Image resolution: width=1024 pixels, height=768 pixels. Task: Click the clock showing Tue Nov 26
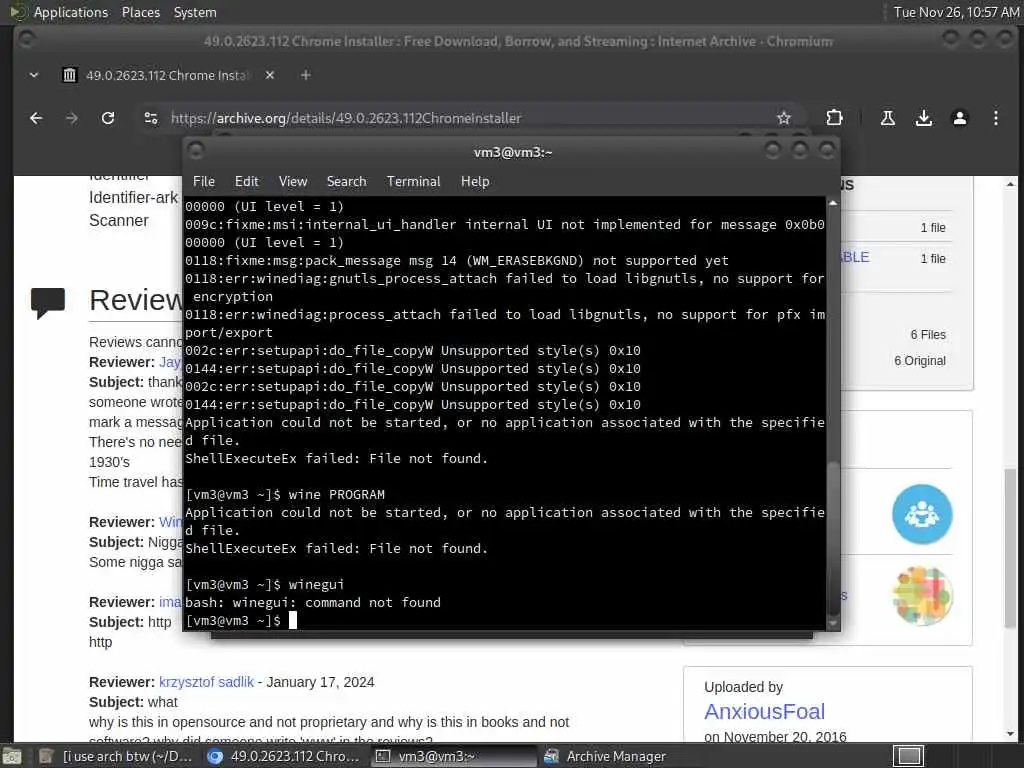(x=956, y=12)
